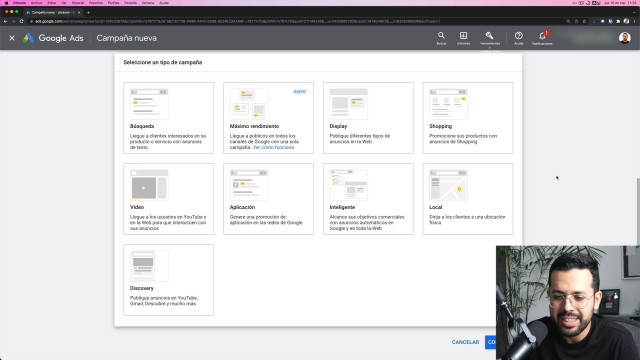The image size is (640, 360).
Task: Go forward in Chrome browser
Action: (13, 21)
